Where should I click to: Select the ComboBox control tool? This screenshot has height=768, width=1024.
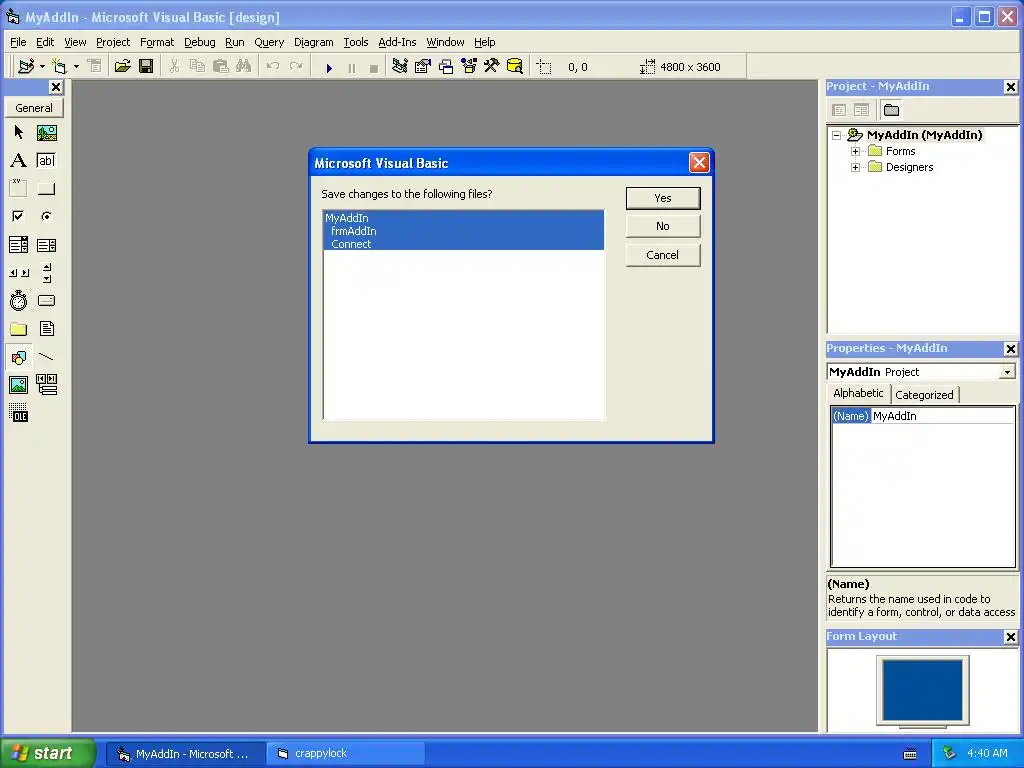click(18, 245)
